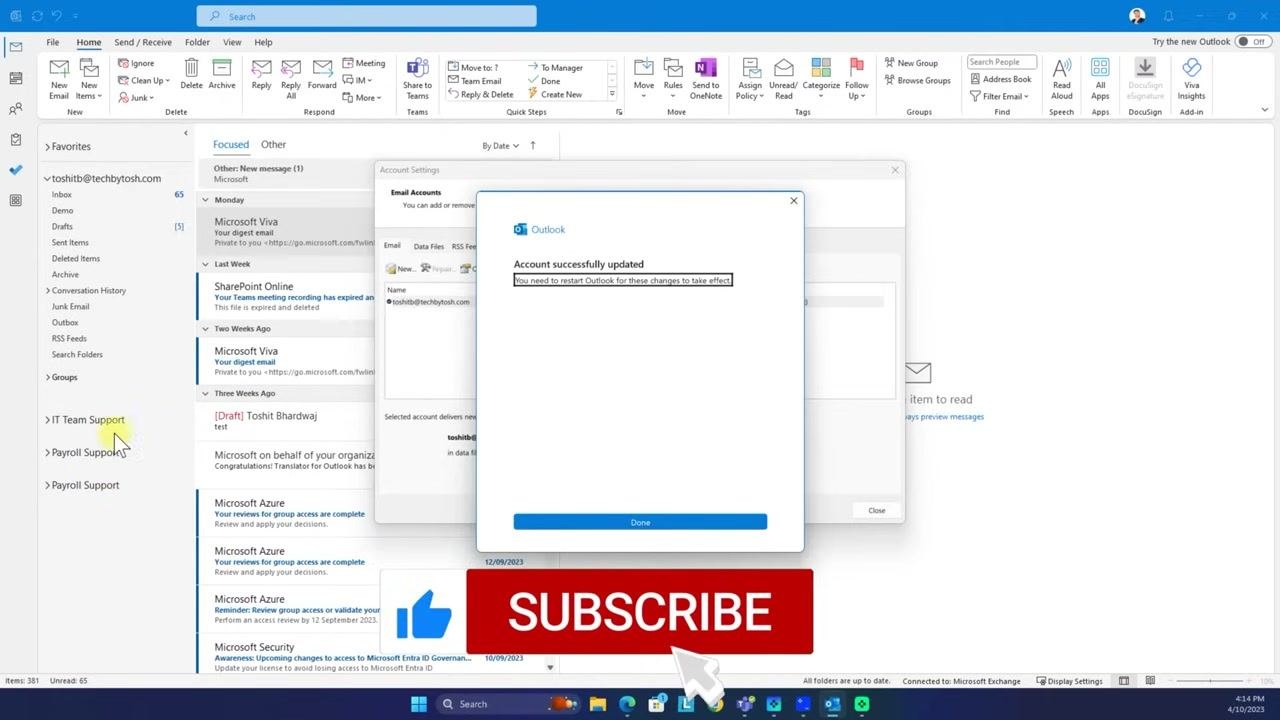Open Viva Insights add-in

tap(1191, 79)
